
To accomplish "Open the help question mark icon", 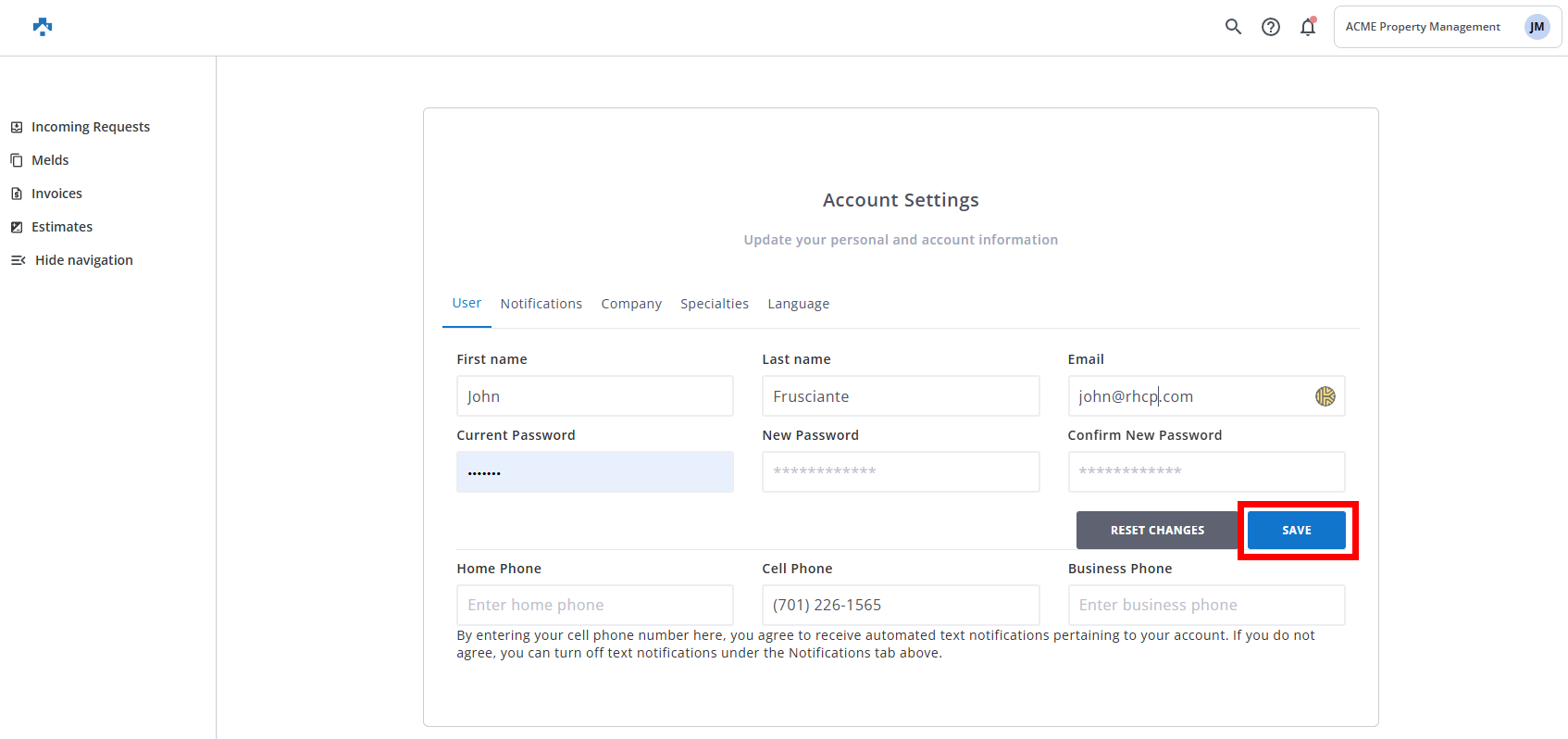I will 1271,27.
